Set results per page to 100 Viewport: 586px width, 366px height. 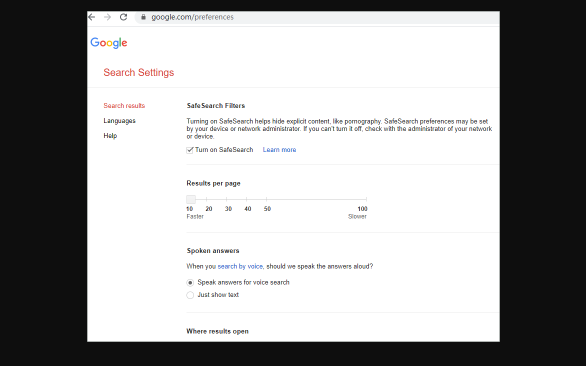tap(363, 209)
